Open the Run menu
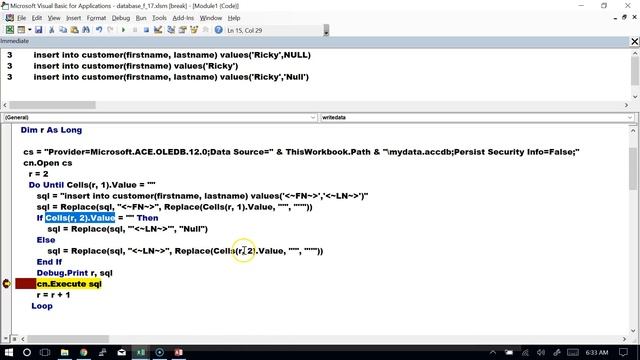This screenshot has height=360, width=640. [x=141, y=18]
